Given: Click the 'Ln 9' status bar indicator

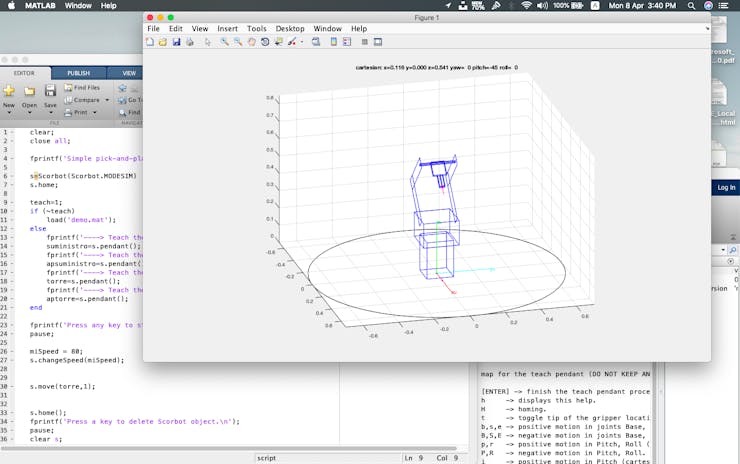Looking at the screenshot, I should (413, 458).
